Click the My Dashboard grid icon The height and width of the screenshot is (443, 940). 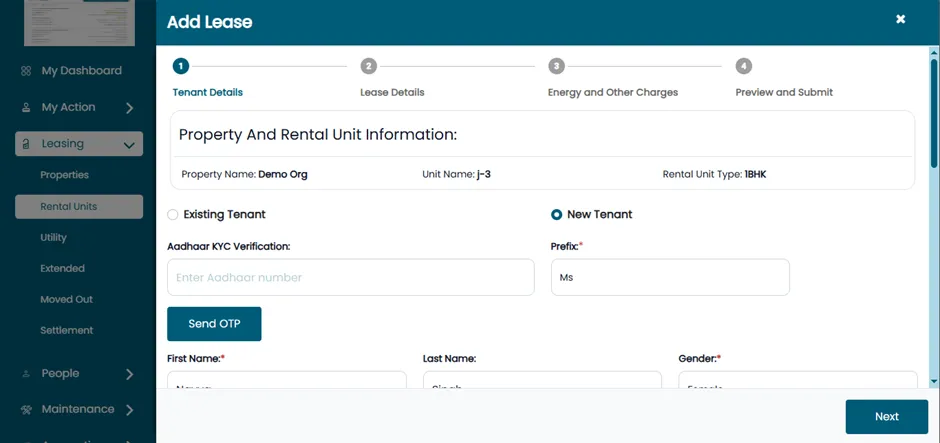(x=26, y=71)
